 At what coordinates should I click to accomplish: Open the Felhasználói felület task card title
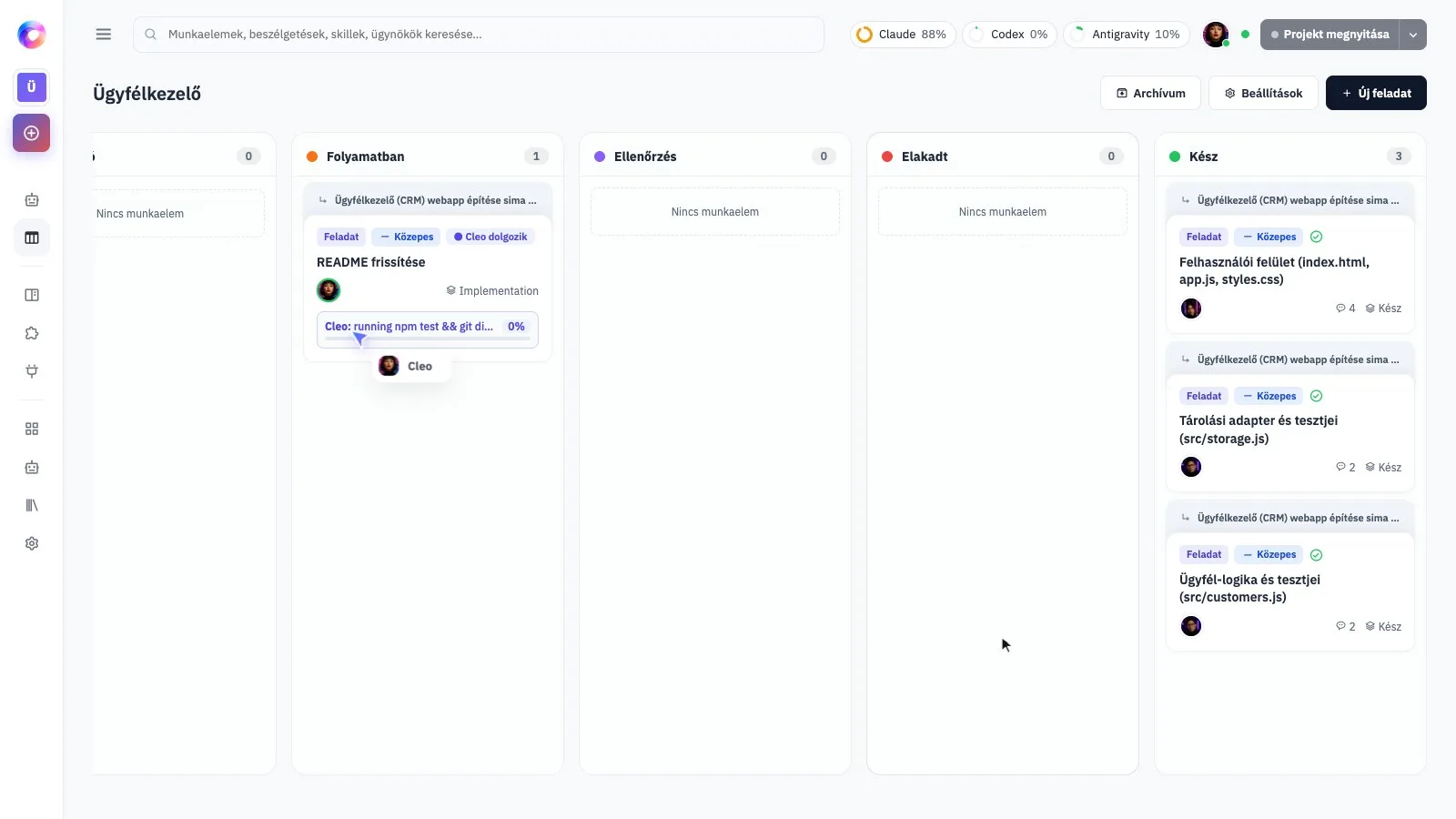(1274, 270)
